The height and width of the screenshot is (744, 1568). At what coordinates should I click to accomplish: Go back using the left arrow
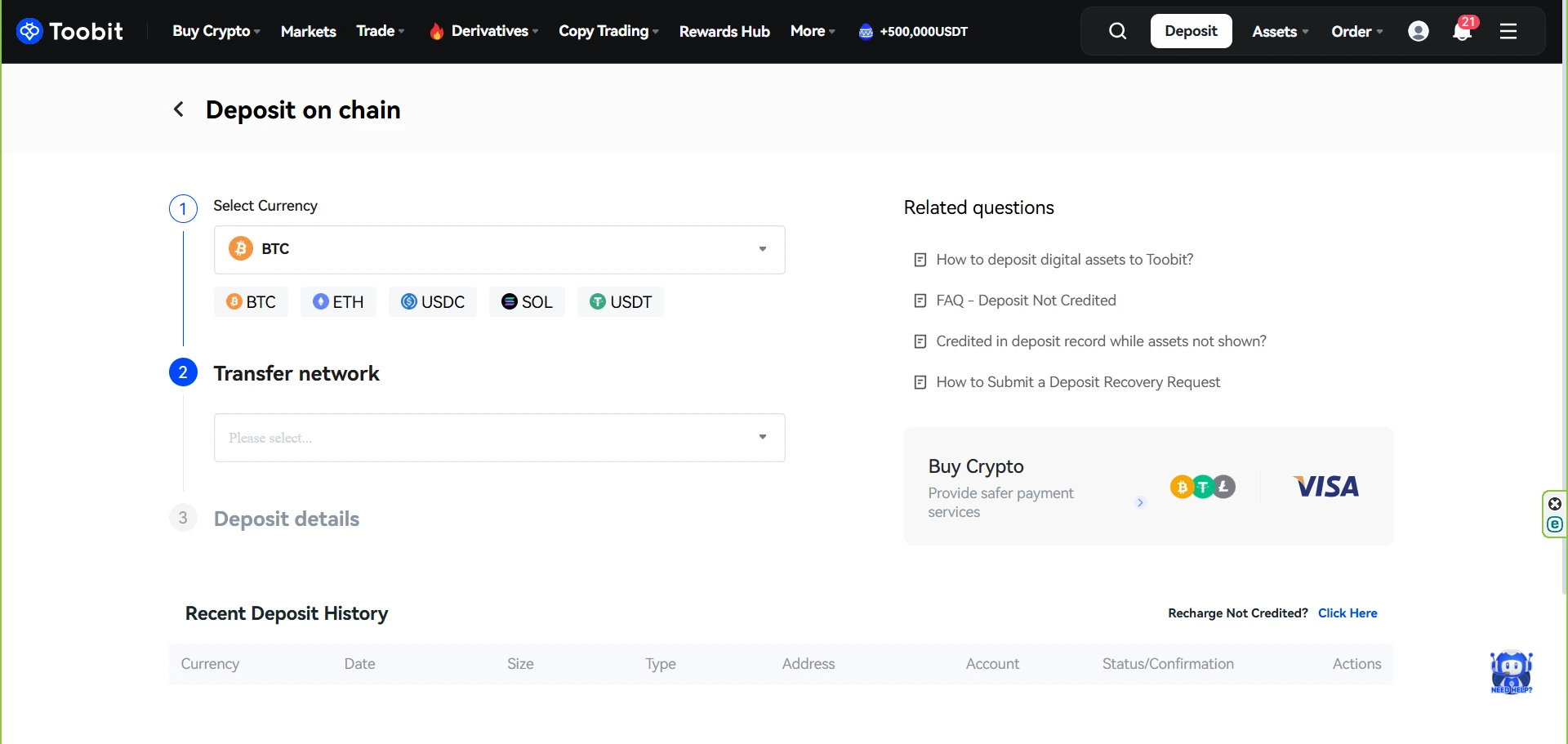(179, 109)
